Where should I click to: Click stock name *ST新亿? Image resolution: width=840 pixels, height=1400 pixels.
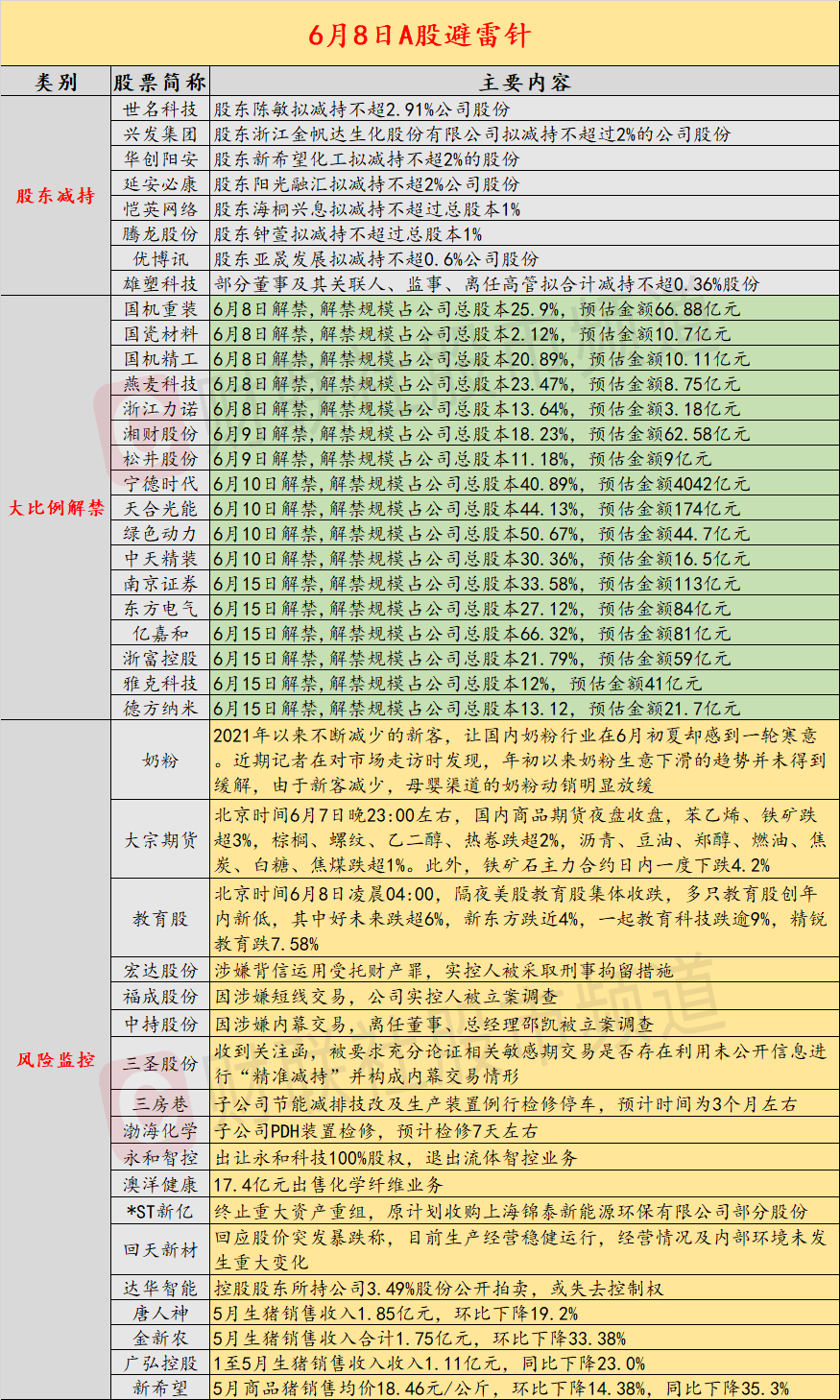pos(160,1212)
